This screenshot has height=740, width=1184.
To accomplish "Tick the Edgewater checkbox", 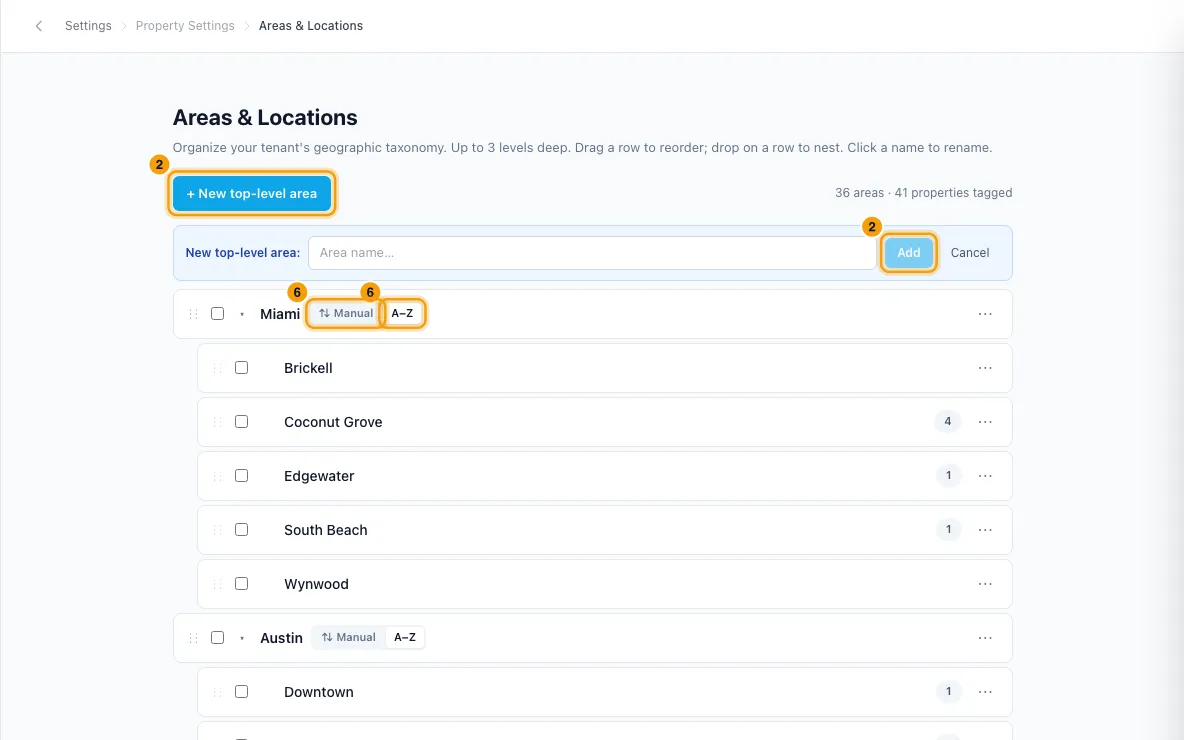I will tap(242, 476).
